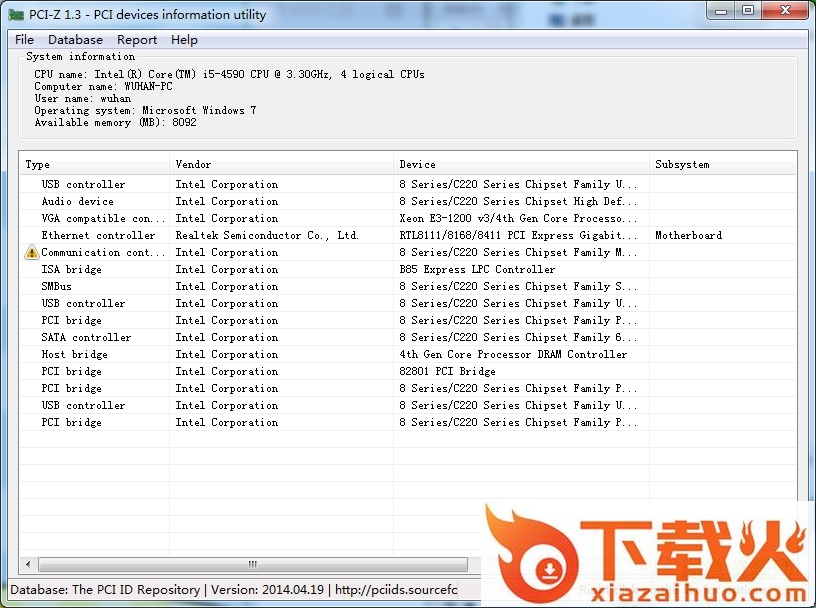Screen dimensions: 816x608
Task: Click the Operating system Microsoft Windows 7 line
Action: (145, 110)
